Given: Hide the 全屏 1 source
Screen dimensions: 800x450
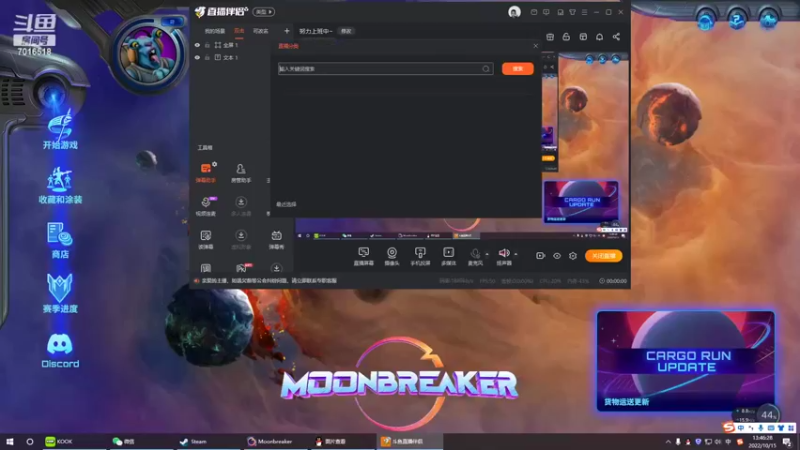Looking at the screenshot, I should 197,45.
